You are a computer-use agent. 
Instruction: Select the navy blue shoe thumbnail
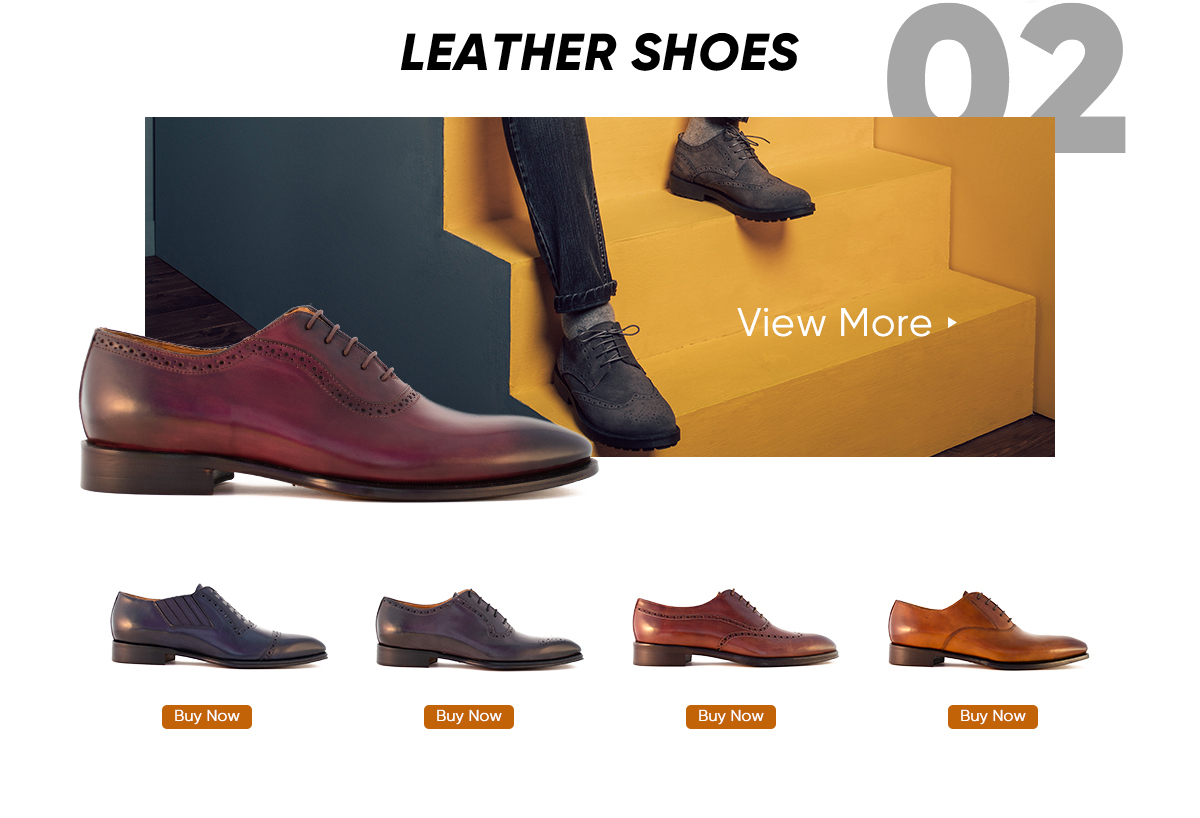[218, 626]
